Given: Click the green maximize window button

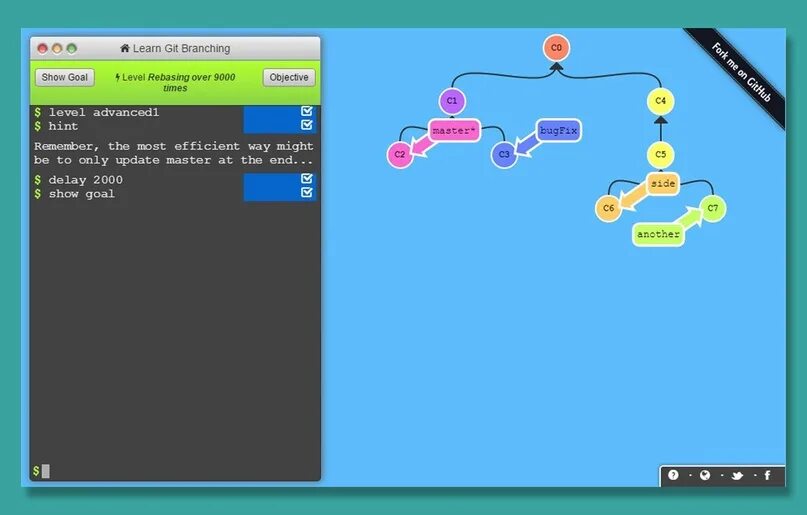Looking at the screenshot, I should tap(72, 48).
